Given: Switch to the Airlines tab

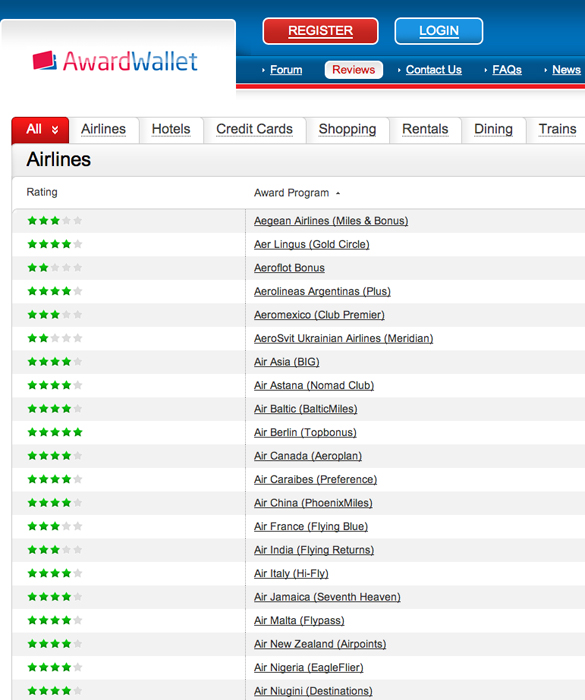Looking at the screenshot, I should click(x=103, y=129).
